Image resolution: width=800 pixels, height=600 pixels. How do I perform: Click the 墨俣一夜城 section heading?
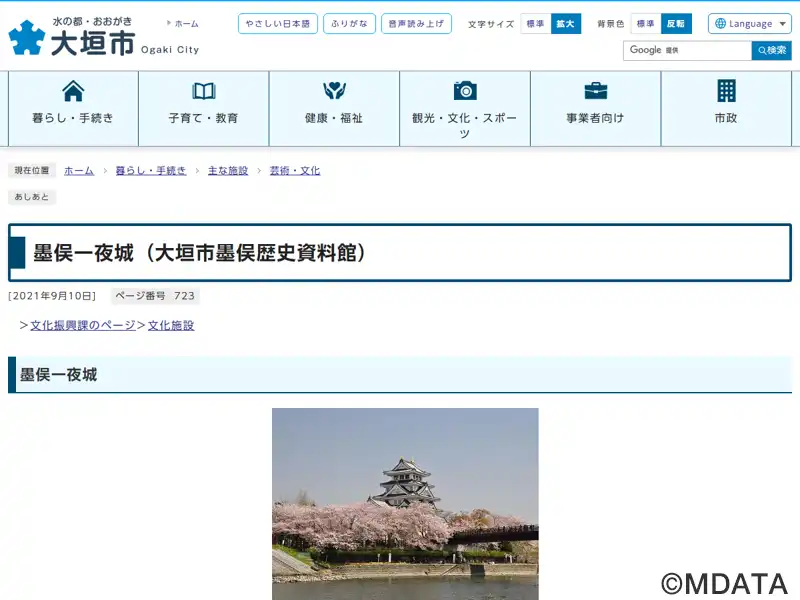59,375
